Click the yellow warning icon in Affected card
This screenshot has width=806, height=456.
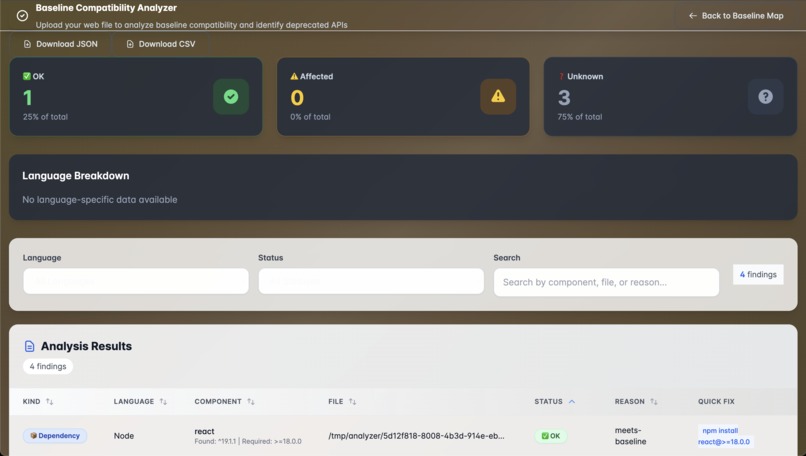[498, 97]
